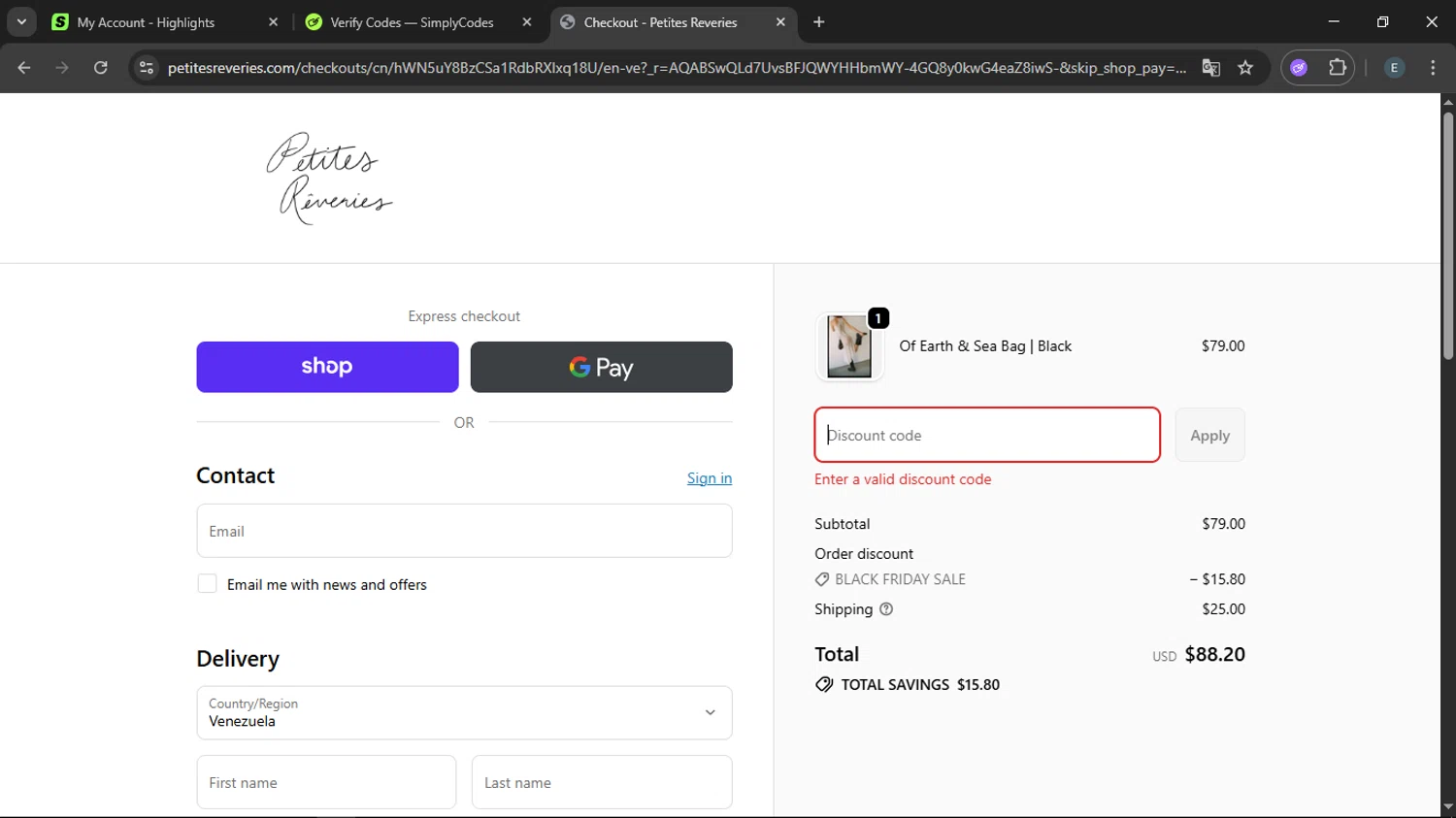Image resolution: width=1456 pixels, height=818 pixels.
Task: Open the Extensions puzzle icon
Action: (1338, 68)
